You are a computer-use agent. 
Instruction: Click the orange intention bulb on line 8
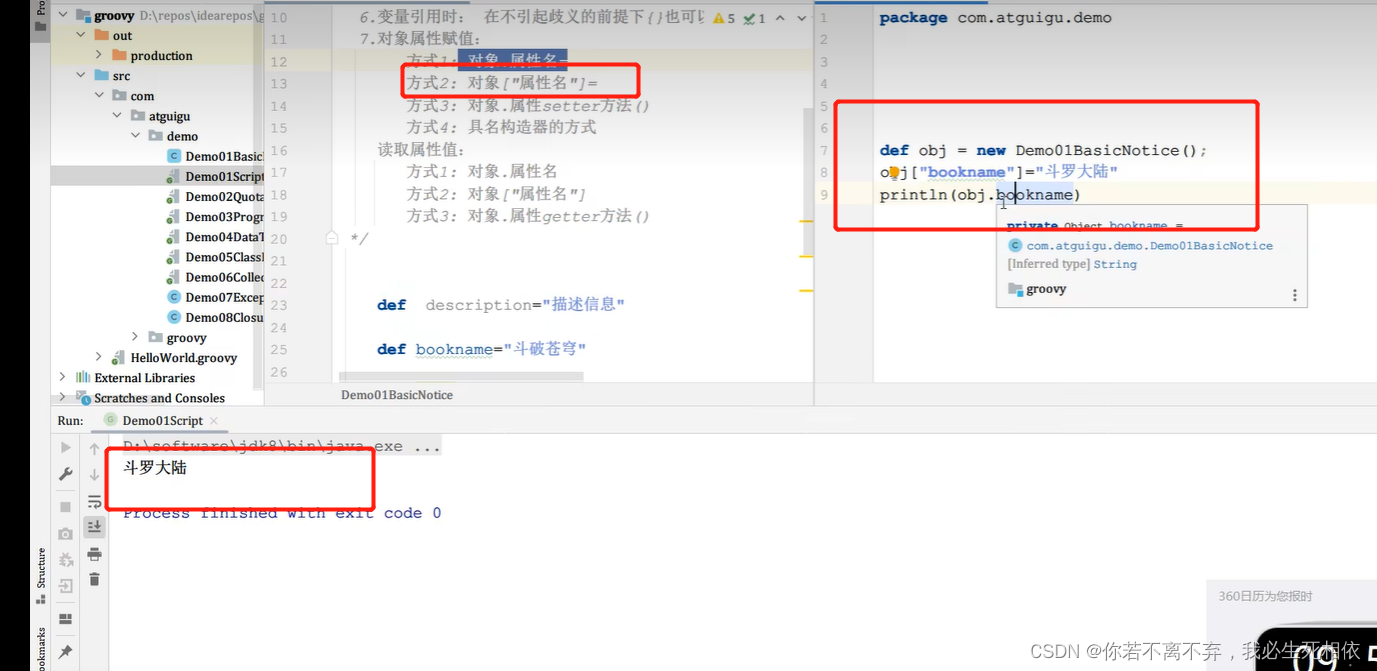pos(895,172)
